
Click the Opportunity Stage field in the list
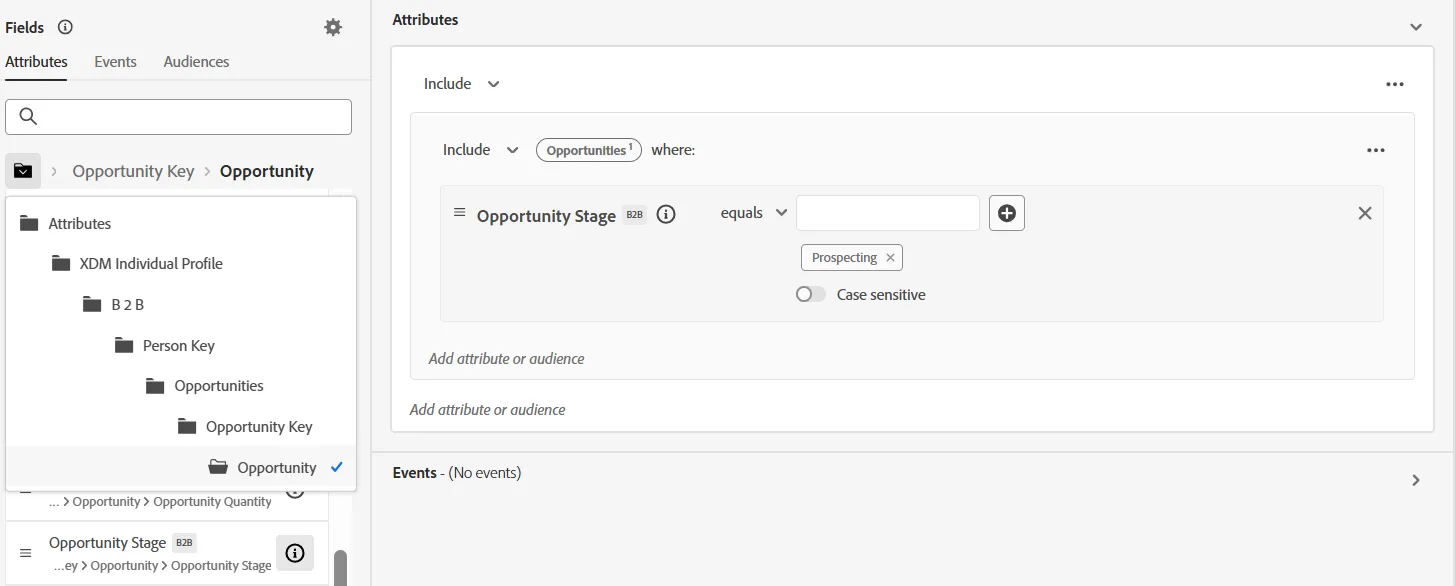click(167, 553)
